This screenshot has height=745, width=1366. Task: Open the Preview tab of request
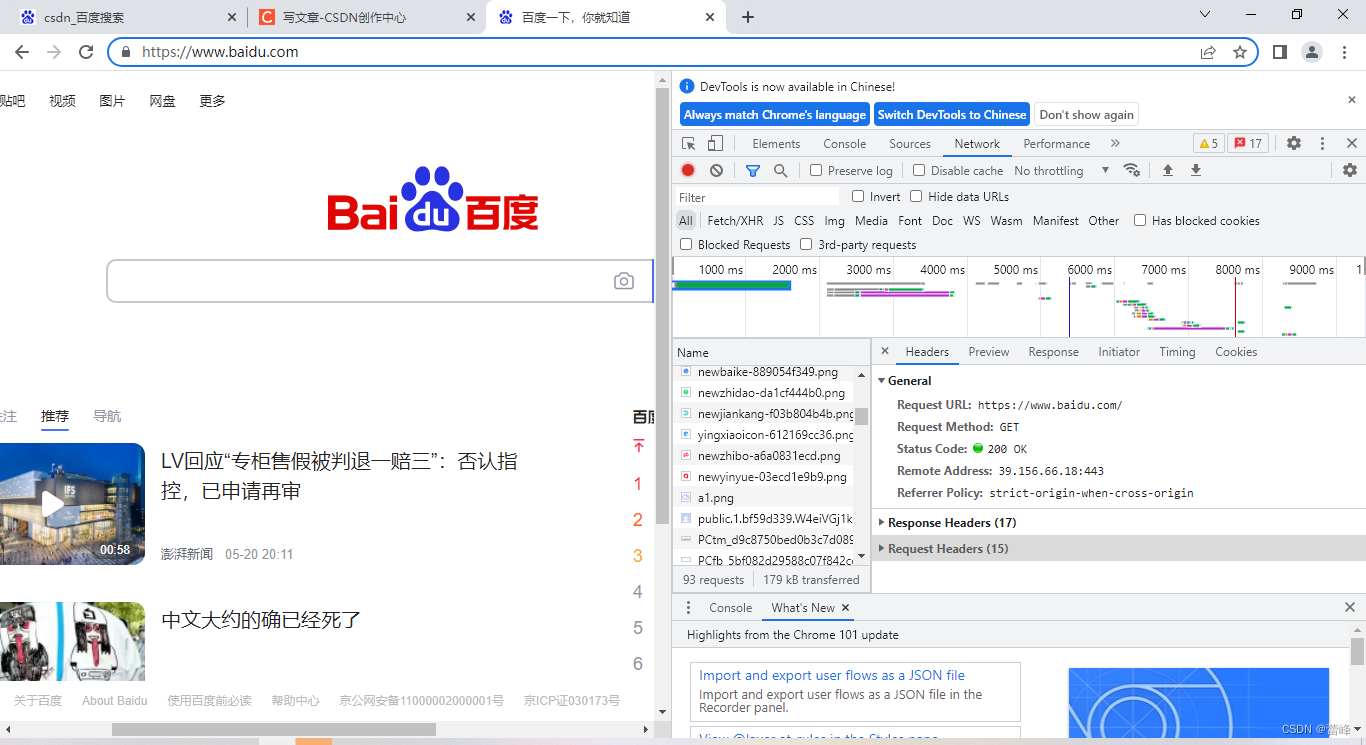point(989,351)
